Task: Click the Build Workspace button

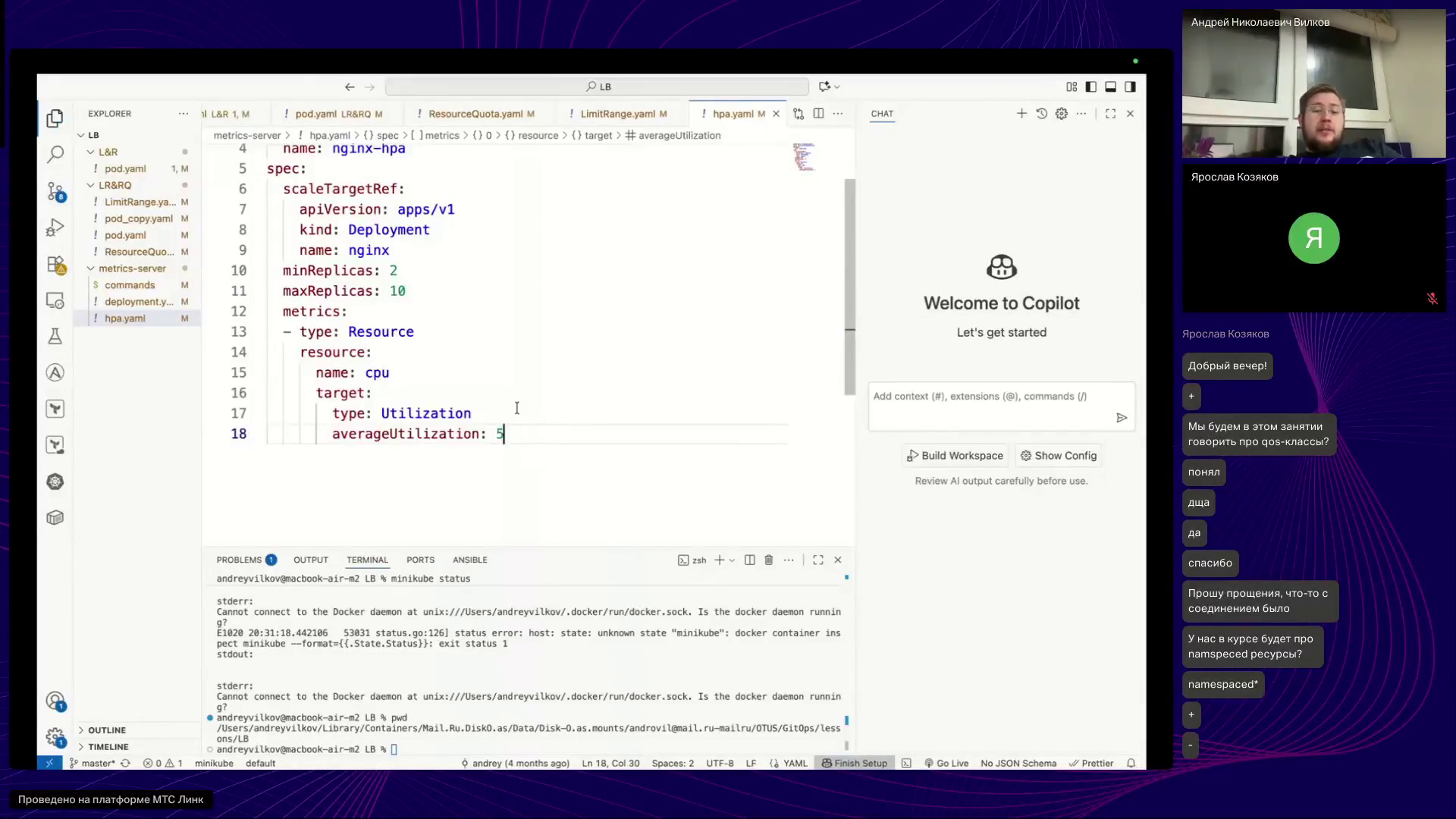Action: (955, 456)
